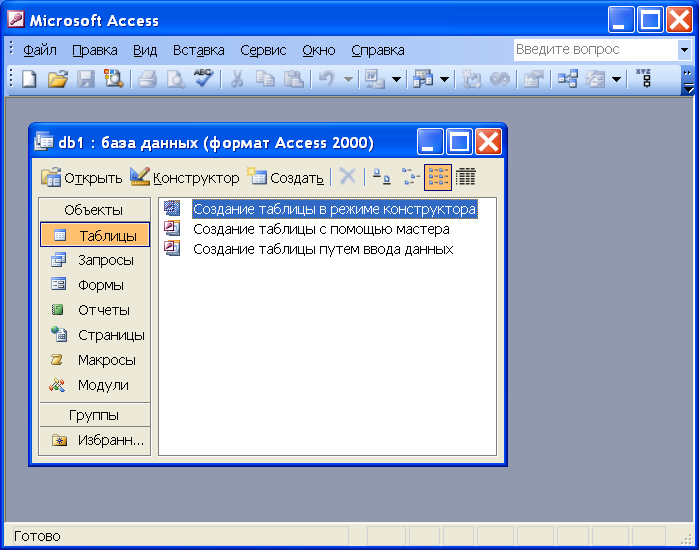Click the Save diskette icon
Screen dimensions: 699x550
click(x=86, y=79)
